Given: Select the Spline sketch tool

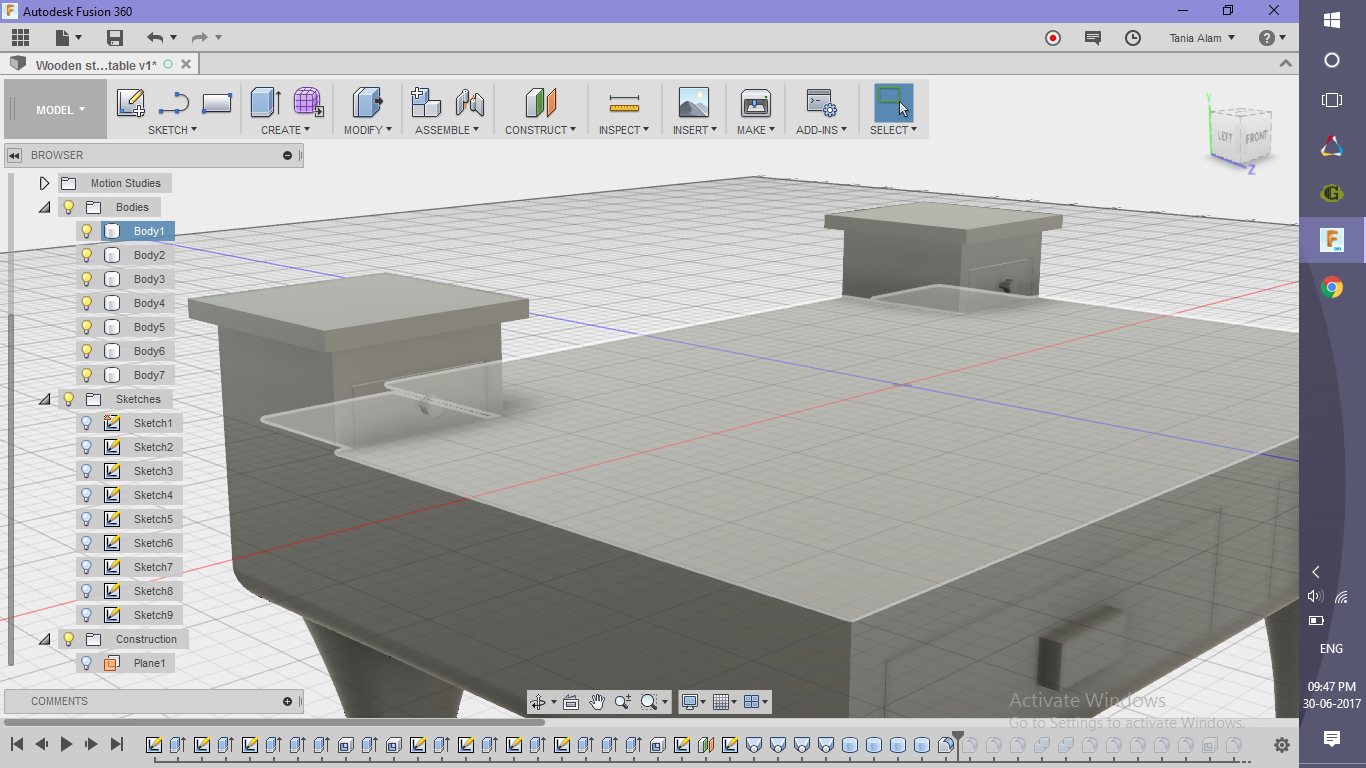Looking at the screenshot, I should (174, 102).
